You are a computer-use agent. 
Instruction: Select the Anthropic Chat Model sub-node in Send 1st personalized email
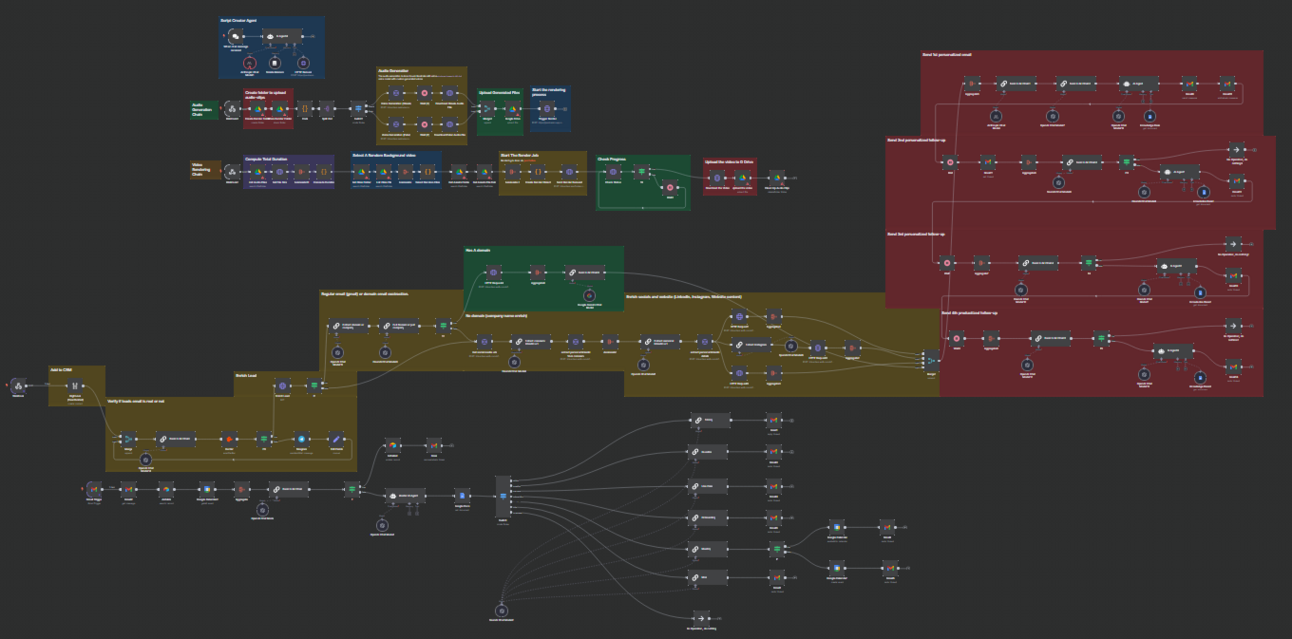[x=996, y=115]
